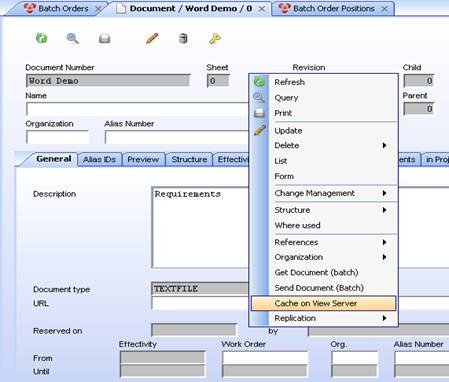Switch to the Batch Order Positions tab
The image size is (449, 382).
pyautogui.click(x=334, y=8)
